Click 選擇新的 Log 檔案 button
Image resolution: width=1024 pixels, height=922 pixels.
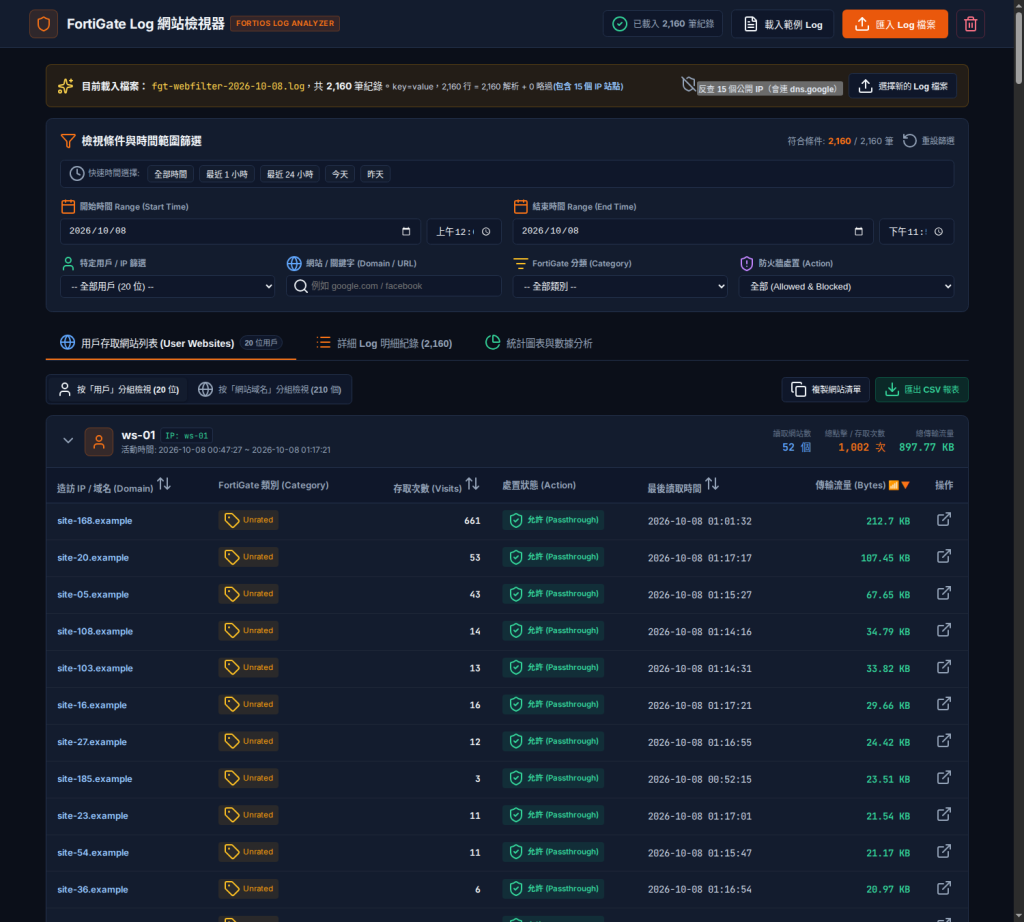pyautogui.click(x=903, y=86)
